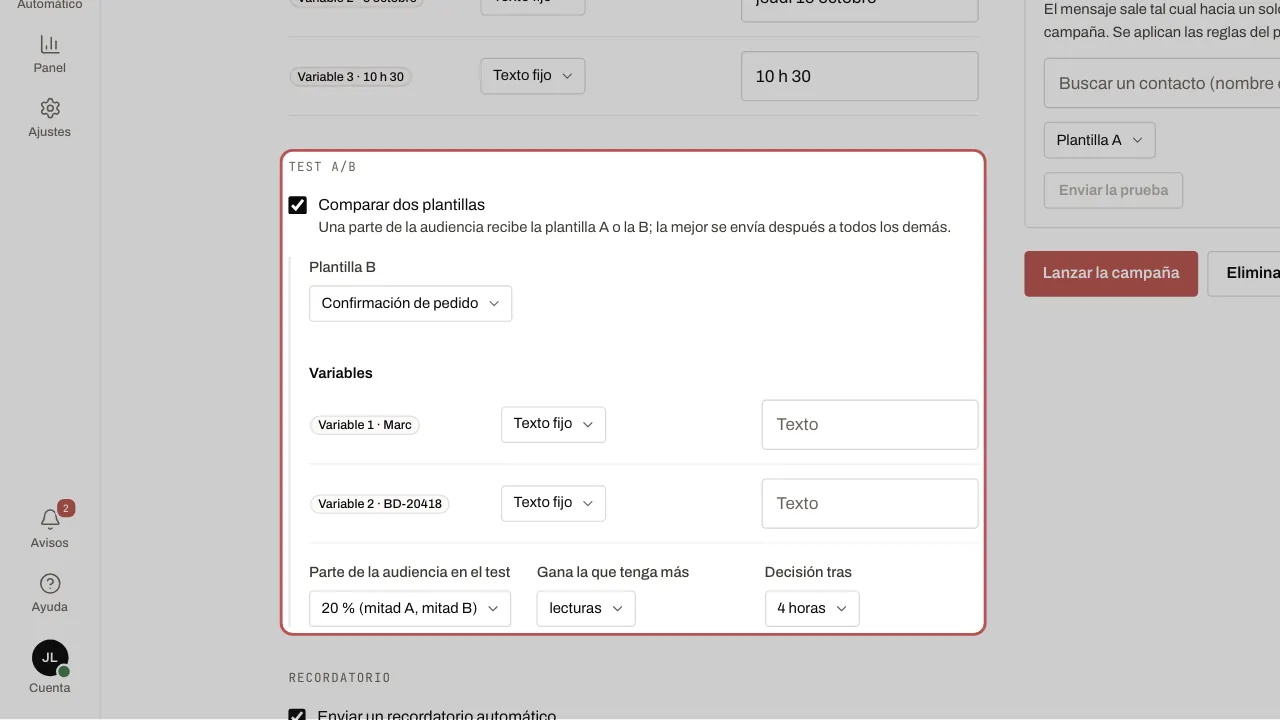The width and height of the screenshot is (1280, 720).
Task: Expand the Parte de la audiencia en el test dropdown
Action: [410, 608]
